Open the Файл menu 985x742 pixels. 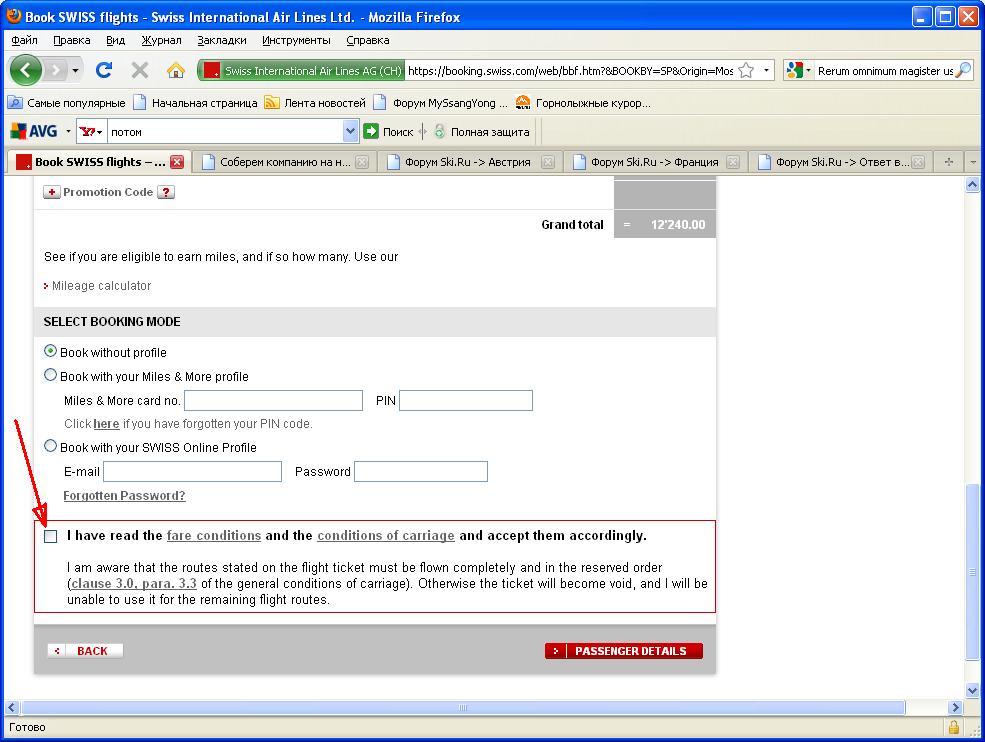click(24, 40)
